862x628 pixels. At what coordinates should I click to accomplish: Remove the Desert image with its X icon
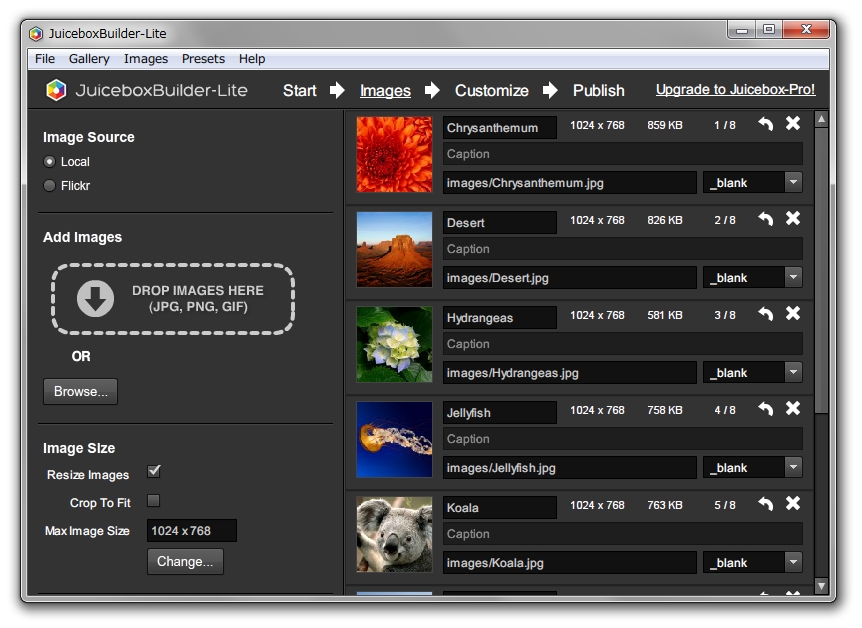click(795, 218)
